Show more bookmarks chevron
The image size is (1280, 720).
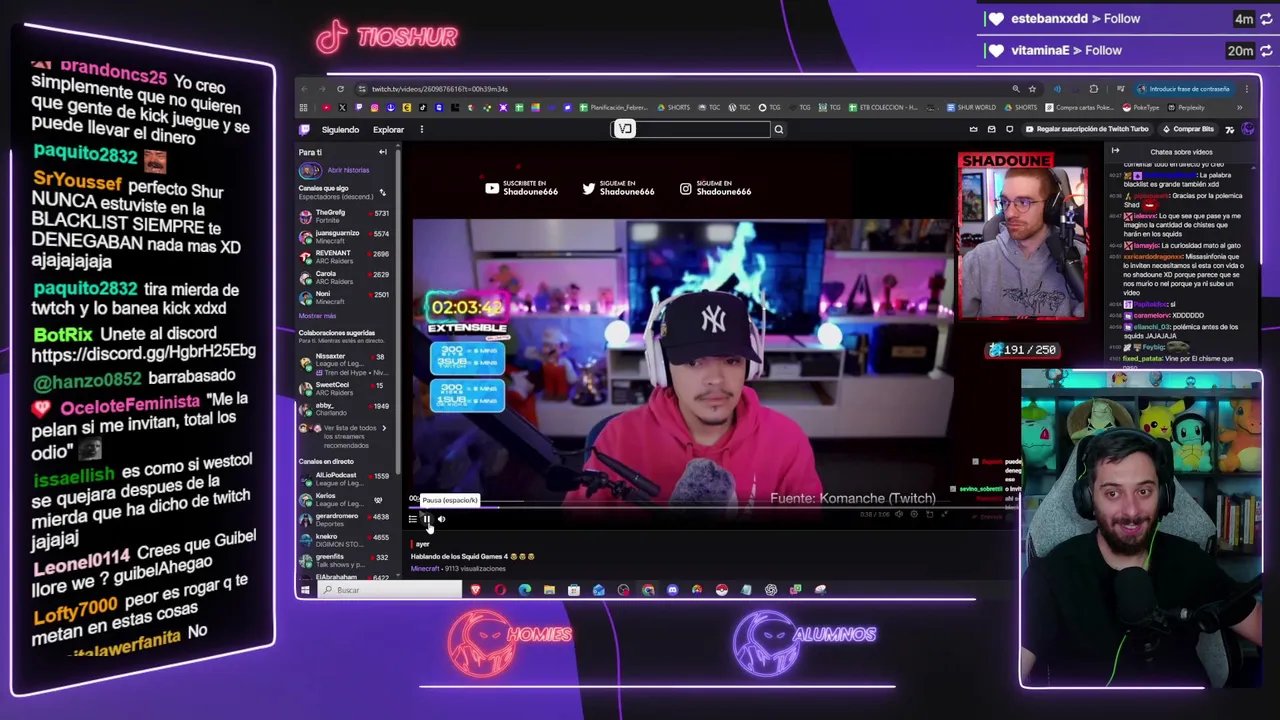coord(1239,107)
